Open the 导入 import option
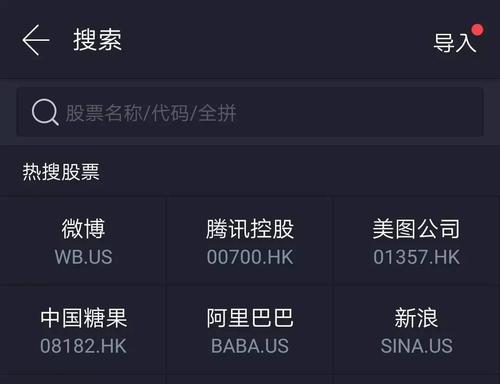Viewport: 500px width, 384px height. (x=455, y=43)
